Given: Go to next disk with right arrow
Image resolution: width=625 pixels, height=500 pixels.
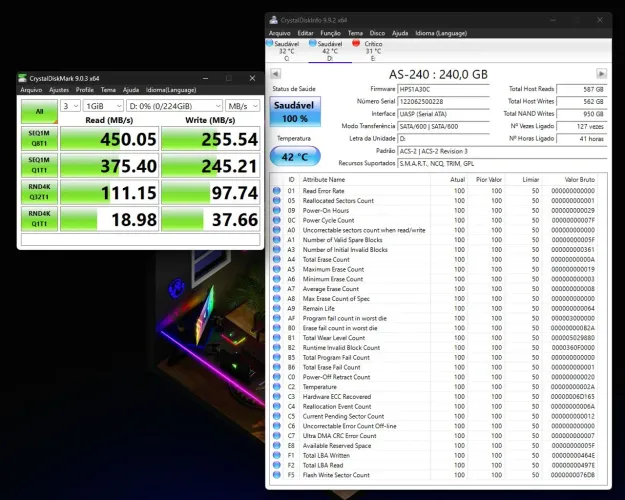Looking at the screenshot, I should point(601,74).
